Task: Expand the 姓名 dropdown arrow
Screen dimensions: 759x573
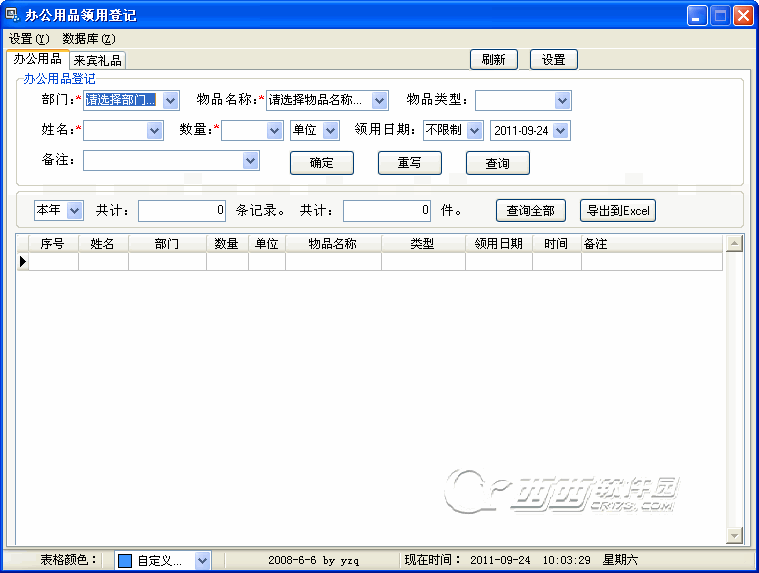Action: 154,131
